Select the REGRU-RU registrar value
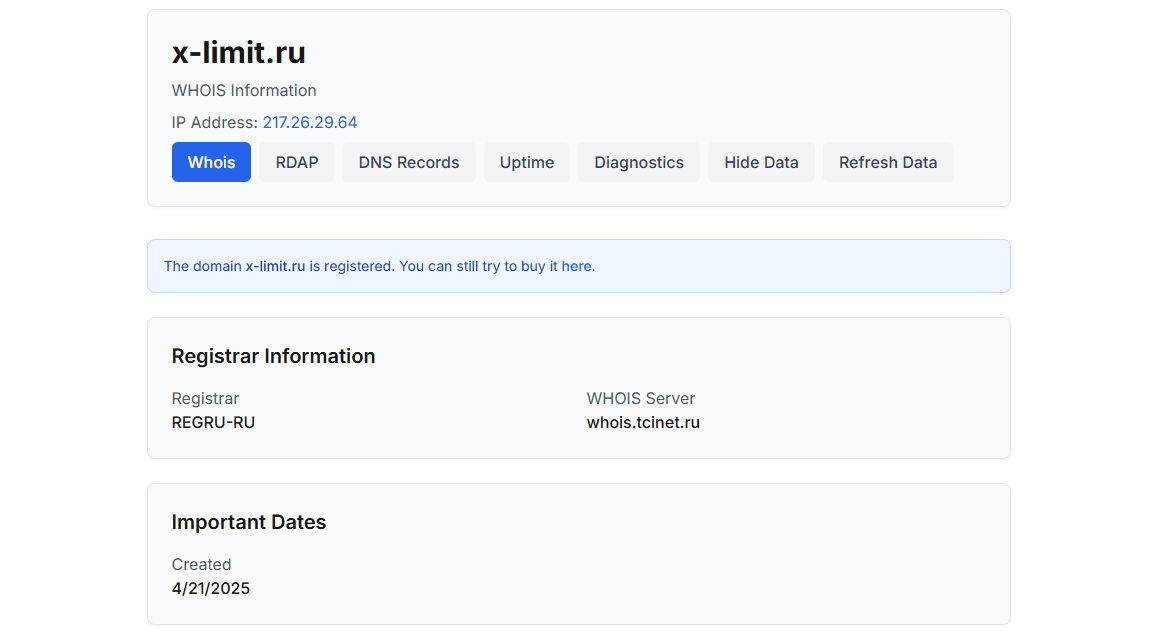The height and width of the screenshot is (631, 1171). click(213, 422)
